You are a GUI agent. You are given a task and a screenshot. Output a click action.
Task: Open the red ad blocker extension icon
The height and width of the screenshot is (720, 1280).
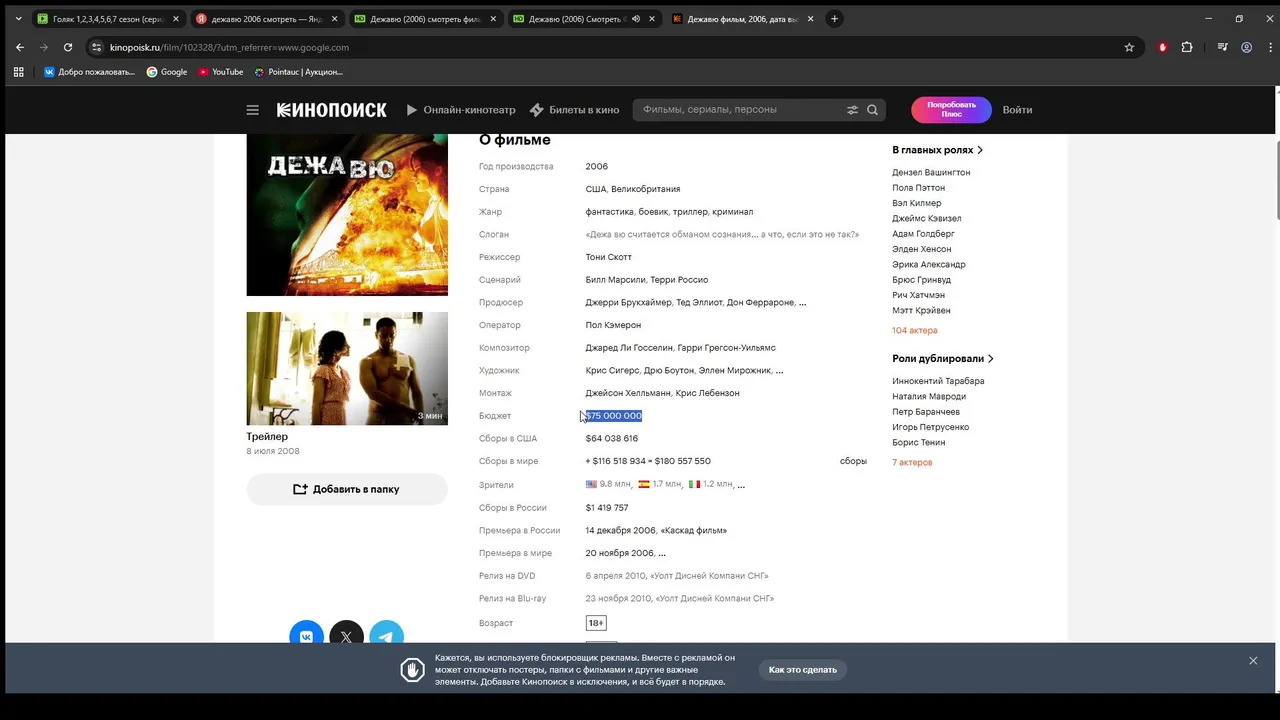[1162, 47]
